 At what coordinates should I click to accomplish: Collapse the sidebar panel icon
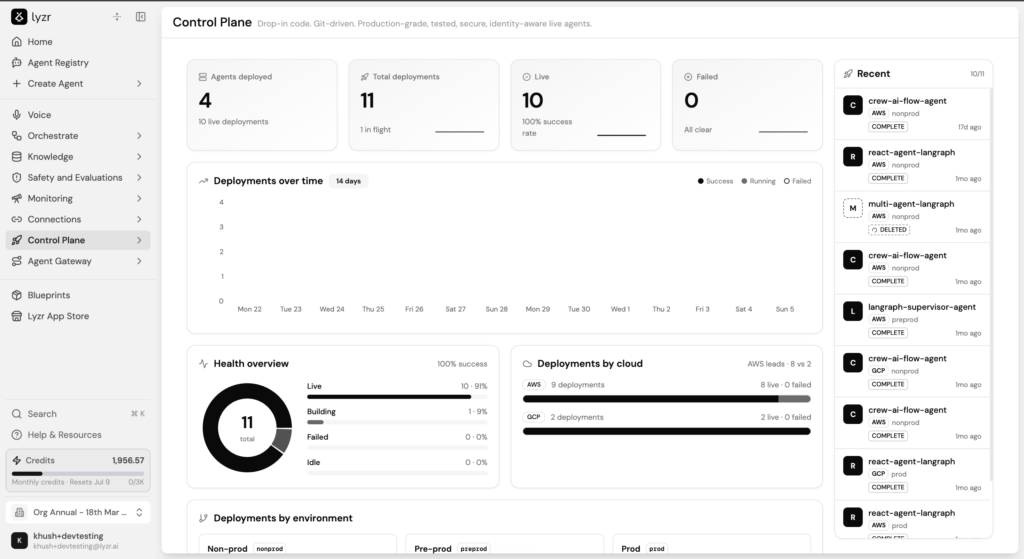click(x=140, y=17)
